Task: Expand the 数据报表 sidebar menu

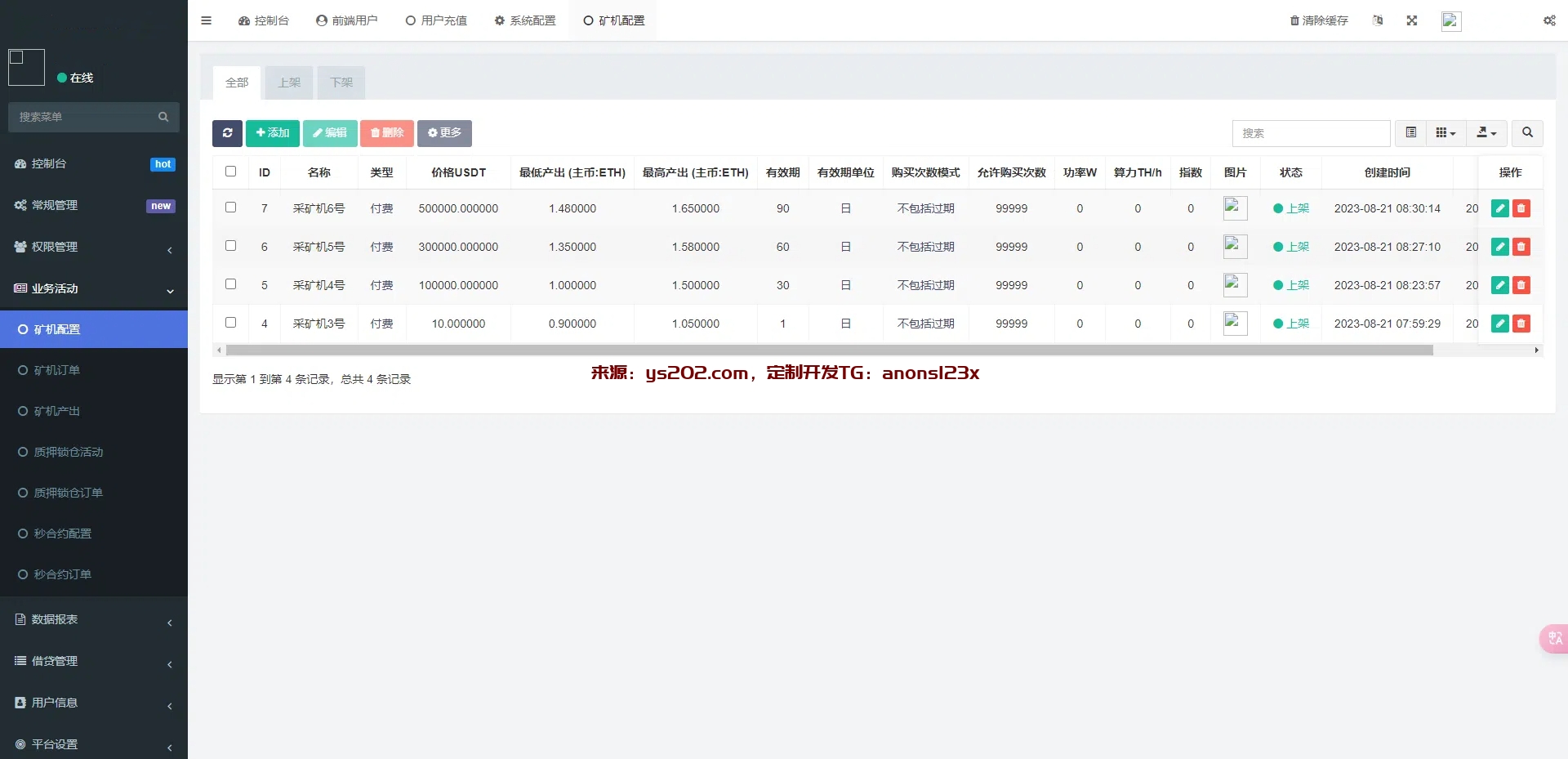Action: point(94,619)
